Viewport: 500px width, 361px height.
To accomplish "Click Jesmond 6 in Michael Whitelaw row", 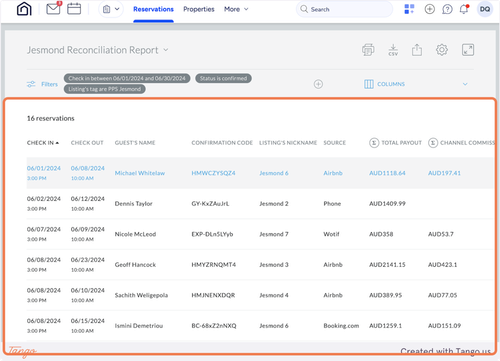I will [274, 173].
